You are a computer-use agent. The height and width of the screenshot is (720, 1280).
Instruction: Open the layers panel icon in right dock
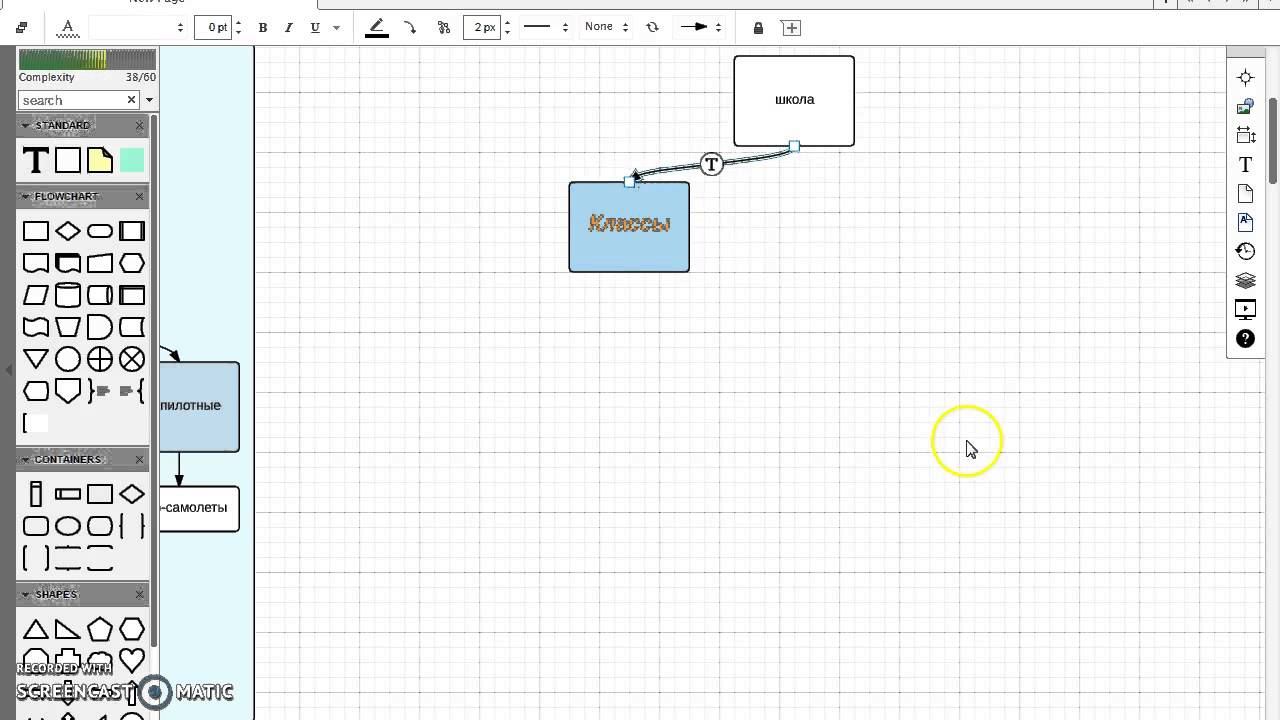click(x=1245, y=280)
